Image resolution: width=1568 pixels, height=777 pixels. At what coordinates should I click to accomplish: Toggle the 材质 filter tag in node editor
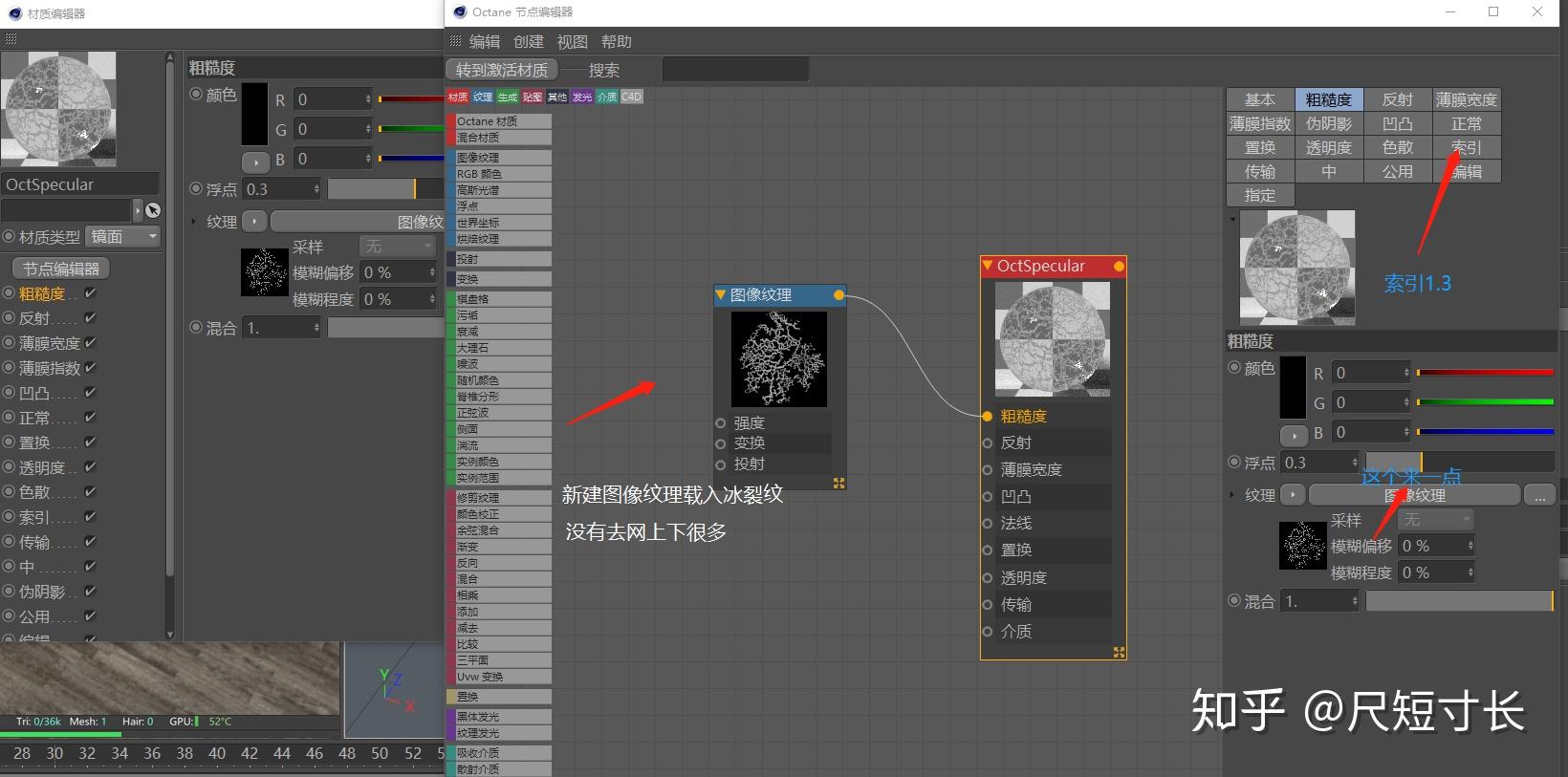pyautogui.click(x=458, y=97)
